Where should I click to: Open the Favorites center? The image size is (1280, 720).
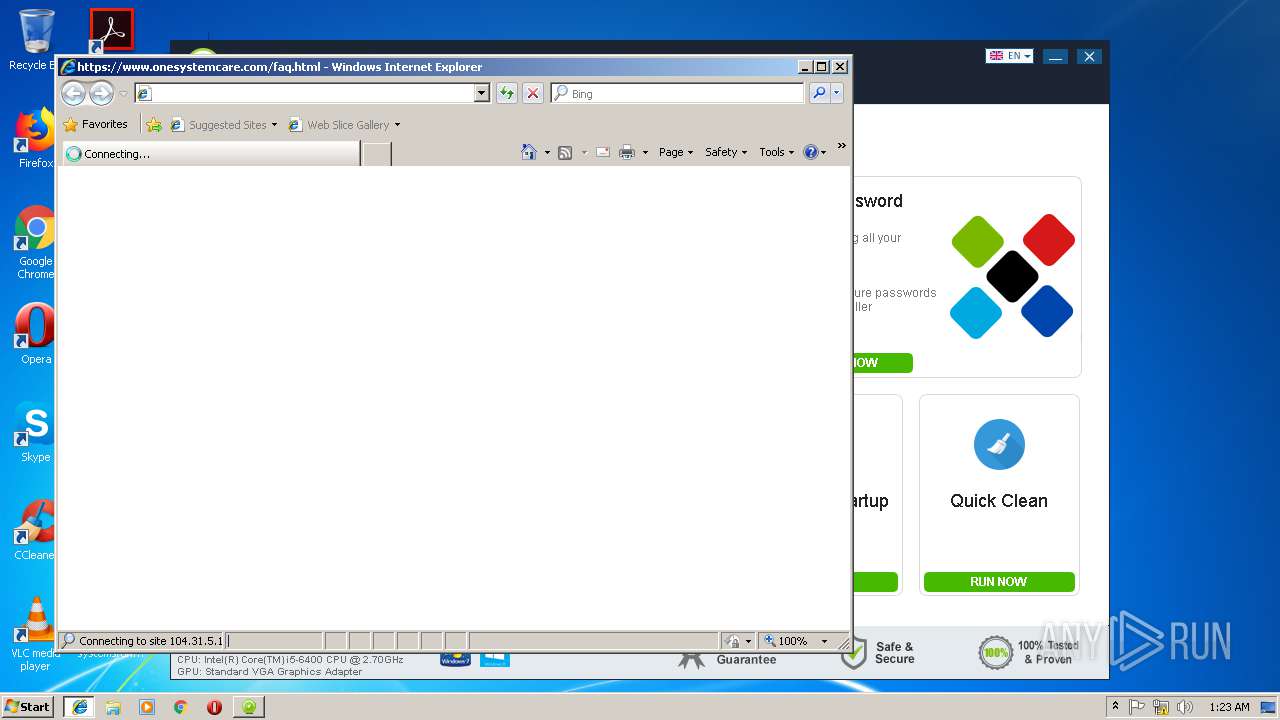(x=96, y=125)
